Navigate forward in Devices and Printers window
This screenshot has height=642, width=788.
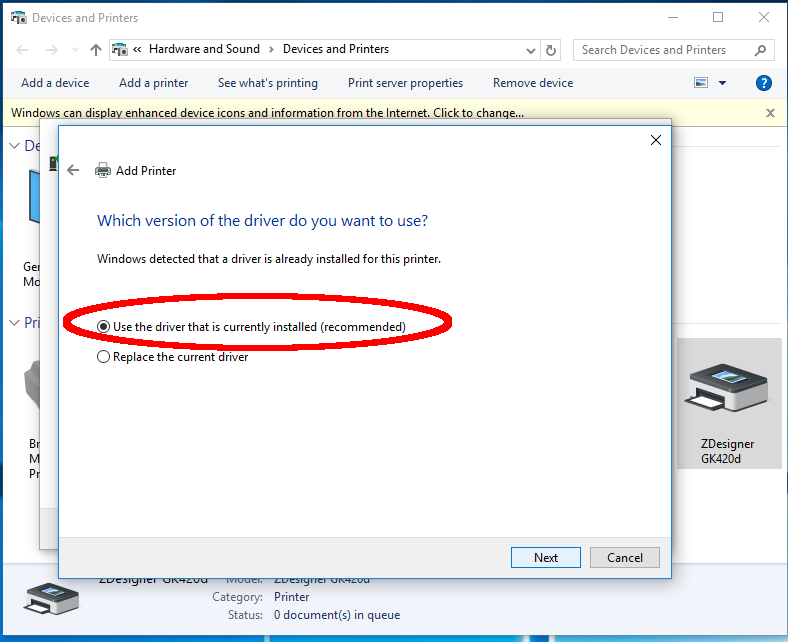coord(51,50)
